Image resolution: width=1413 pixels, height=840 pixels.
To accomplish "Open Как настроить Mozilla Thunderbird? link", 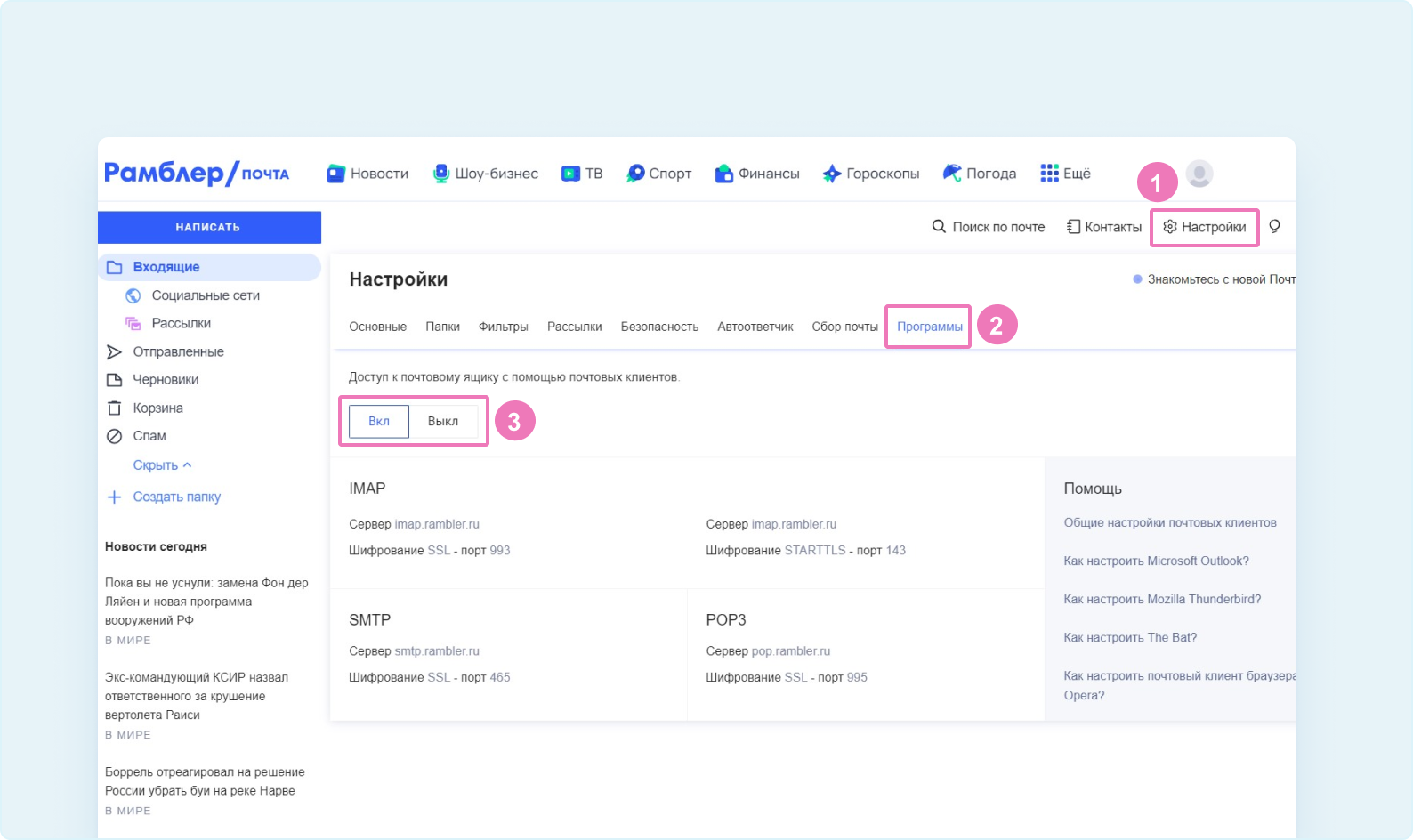I will point(1162,600).
